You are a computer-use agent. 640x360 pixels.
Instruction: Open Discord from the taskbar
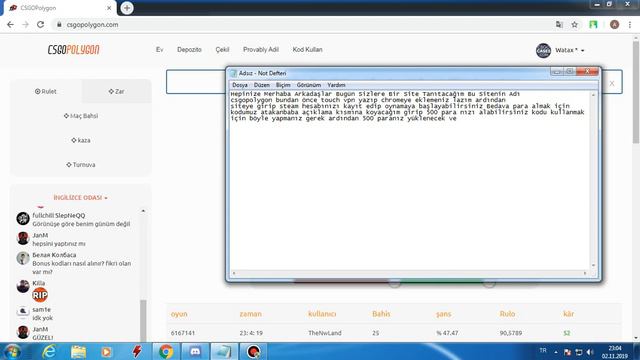(x=195, y=351)
